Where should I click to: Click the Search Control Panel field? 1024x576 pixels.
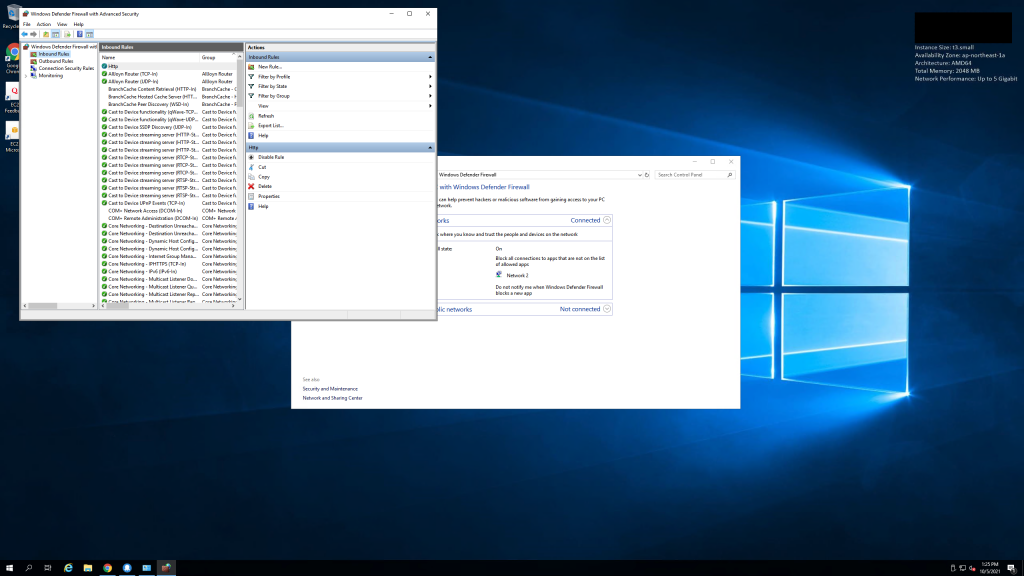point(694,175)
